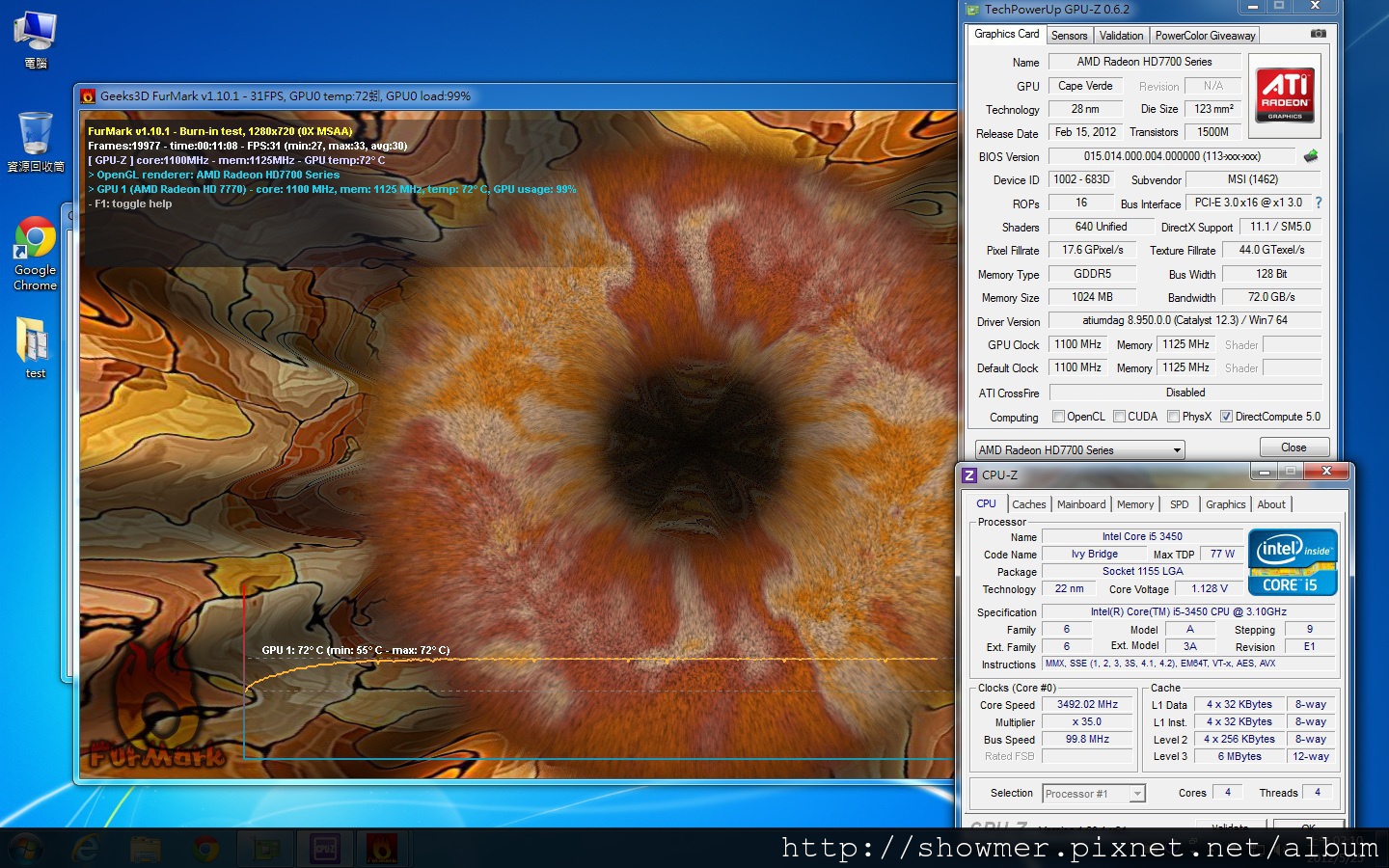Click the CPU-Z taskbar icon
The image size is (1389, 868).
(x=325, y=849)
